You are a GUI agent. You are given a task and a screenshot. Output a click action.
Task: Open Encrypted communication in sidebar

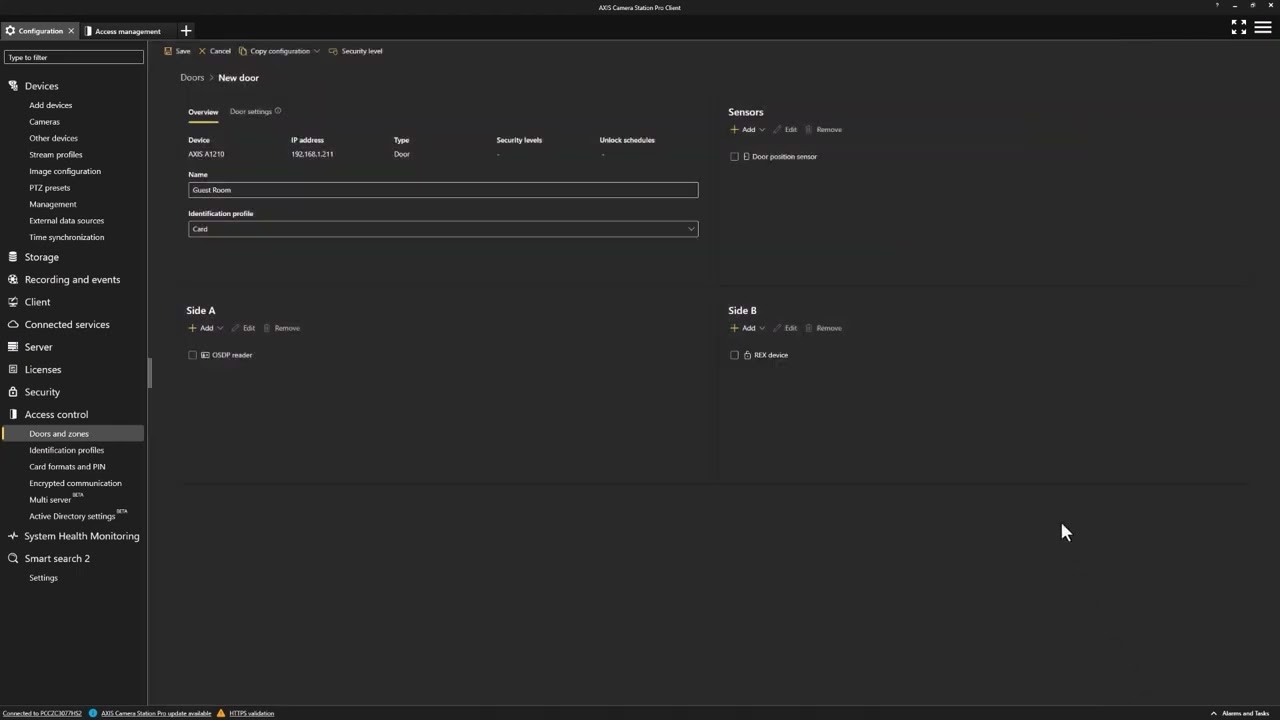pos(75,483)
